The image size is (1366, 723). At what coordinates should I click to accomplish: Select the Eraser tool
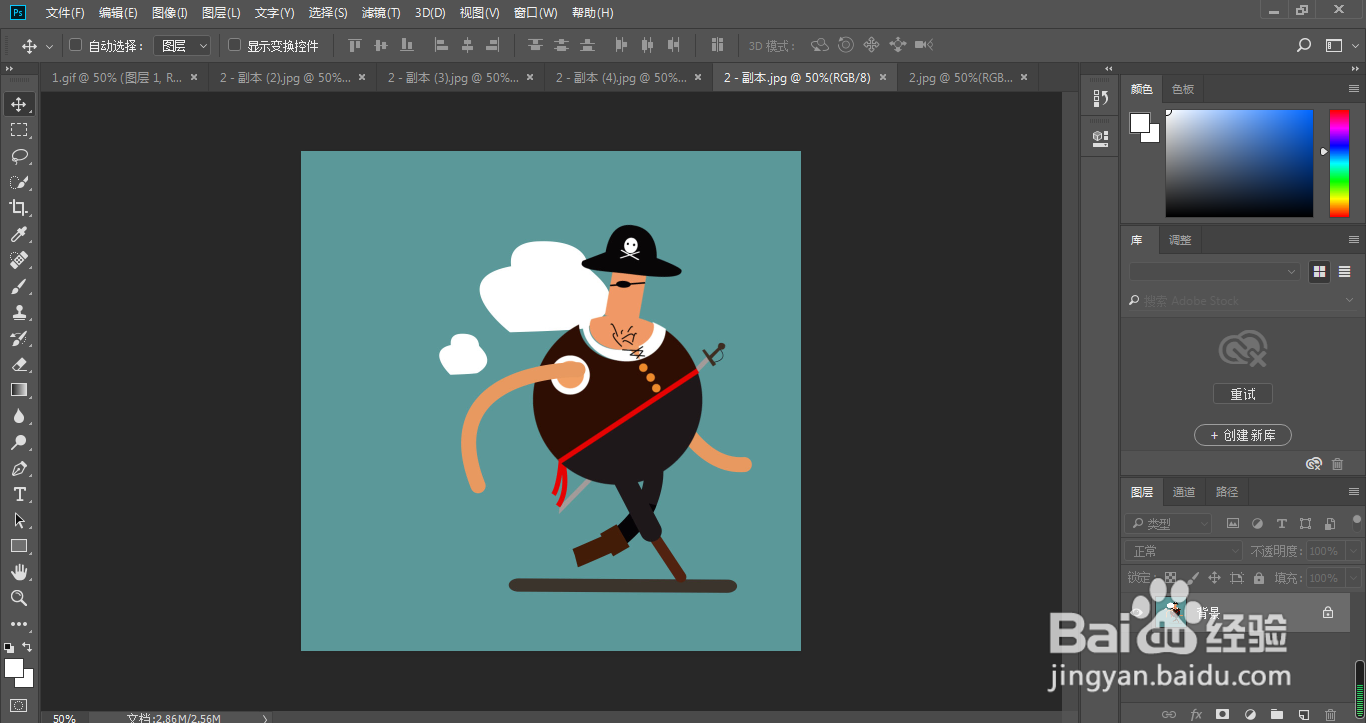(19, 364)
